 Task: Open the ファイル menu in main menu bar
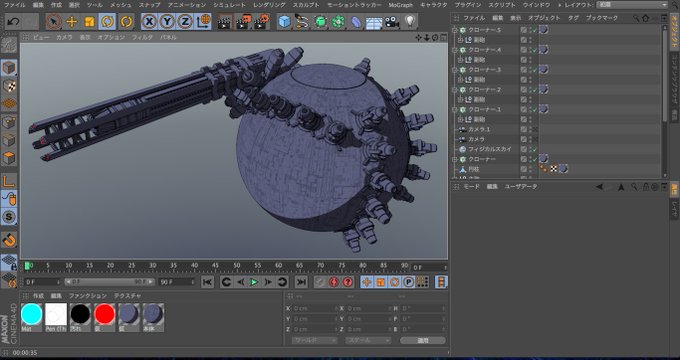click(14, 5)
